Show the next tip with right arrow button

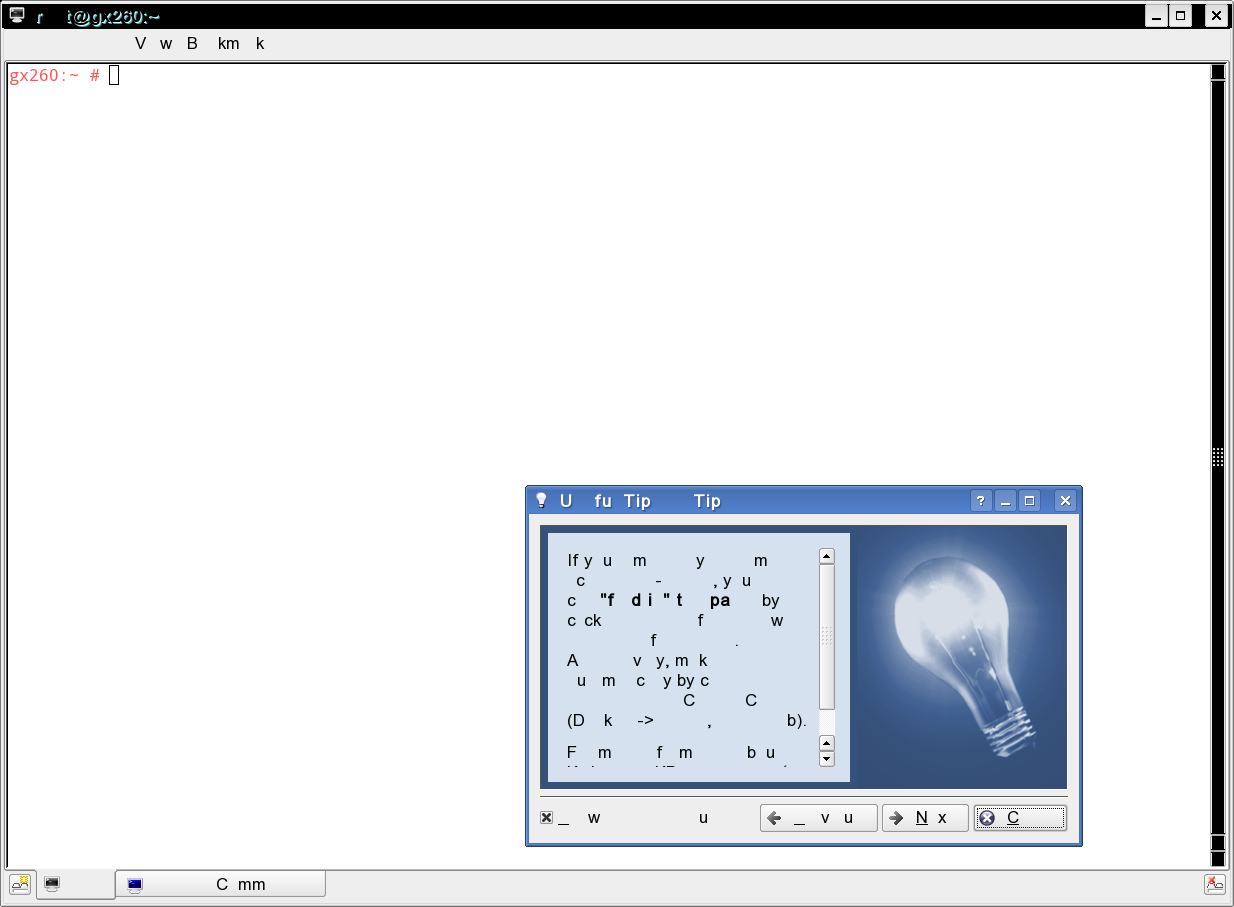(x=925, y=818)
